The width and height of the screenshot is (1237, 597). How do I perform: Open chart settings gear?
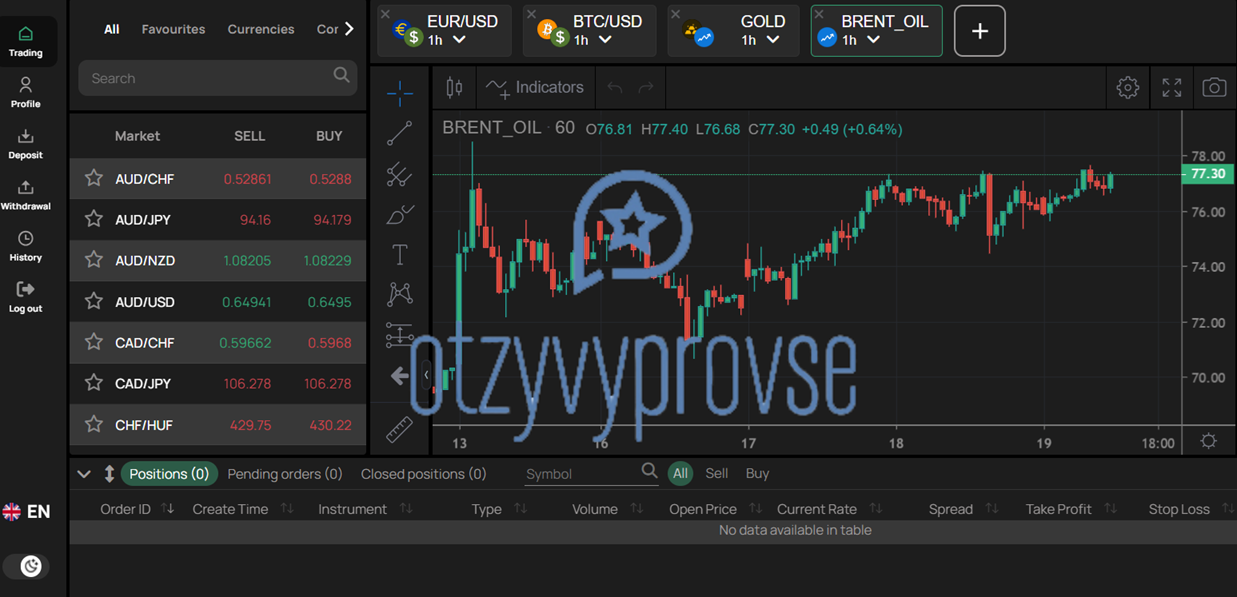[1128, 88]
